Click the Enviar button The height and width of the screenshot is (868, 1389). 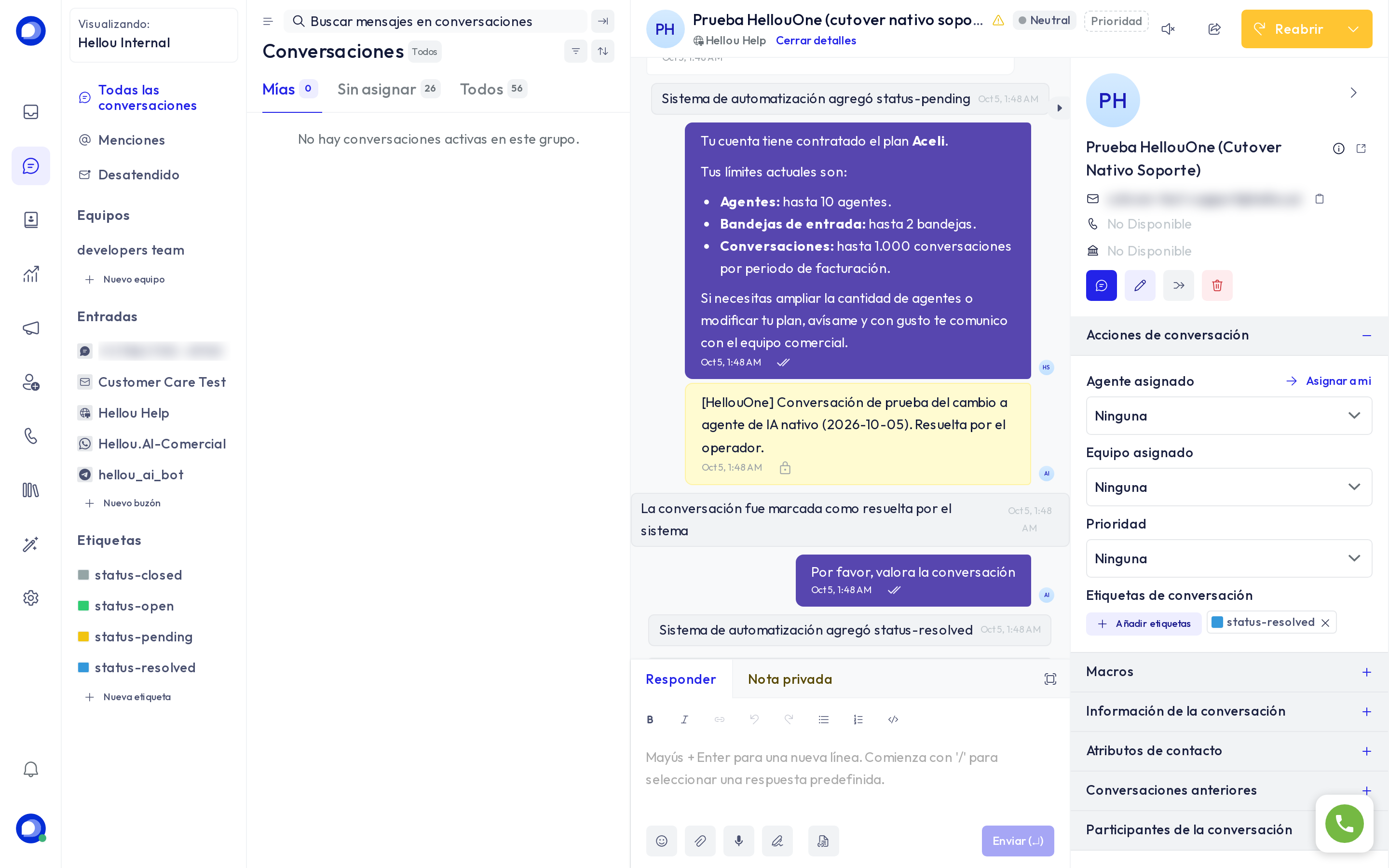point(1018,841)
